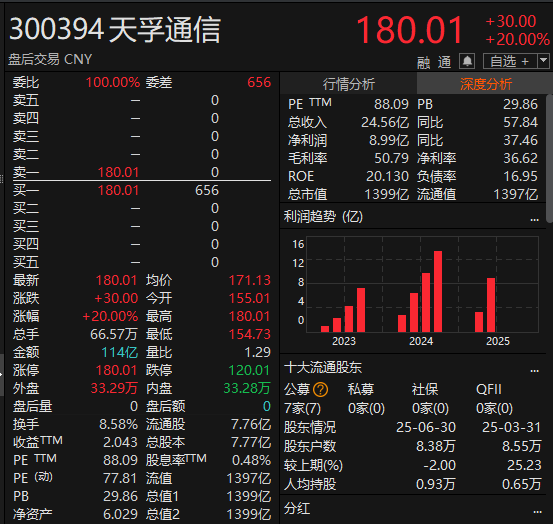Click the 2025 label on profit chart

click(x=498, y=341)
